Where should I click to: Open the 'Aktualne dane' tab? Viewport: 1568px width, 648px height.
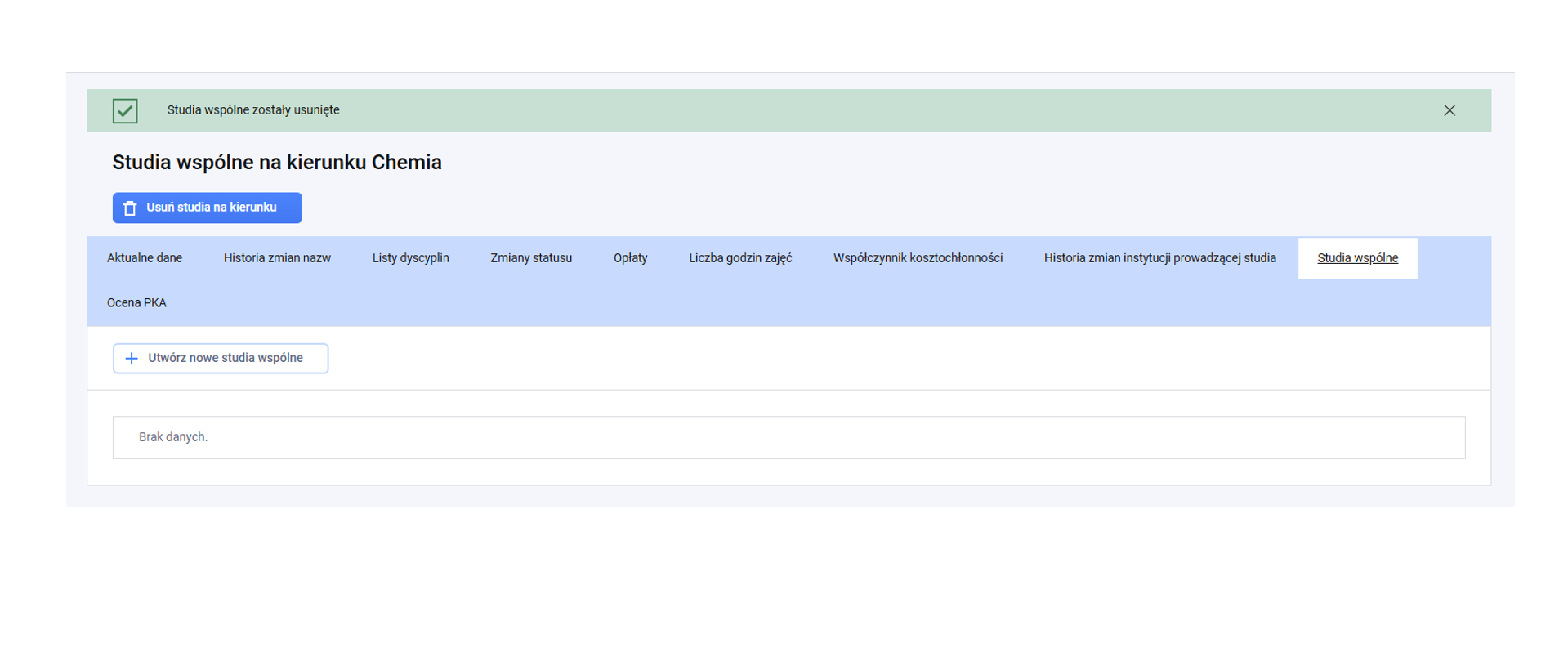pyautogui.click(x=145, y=258)
